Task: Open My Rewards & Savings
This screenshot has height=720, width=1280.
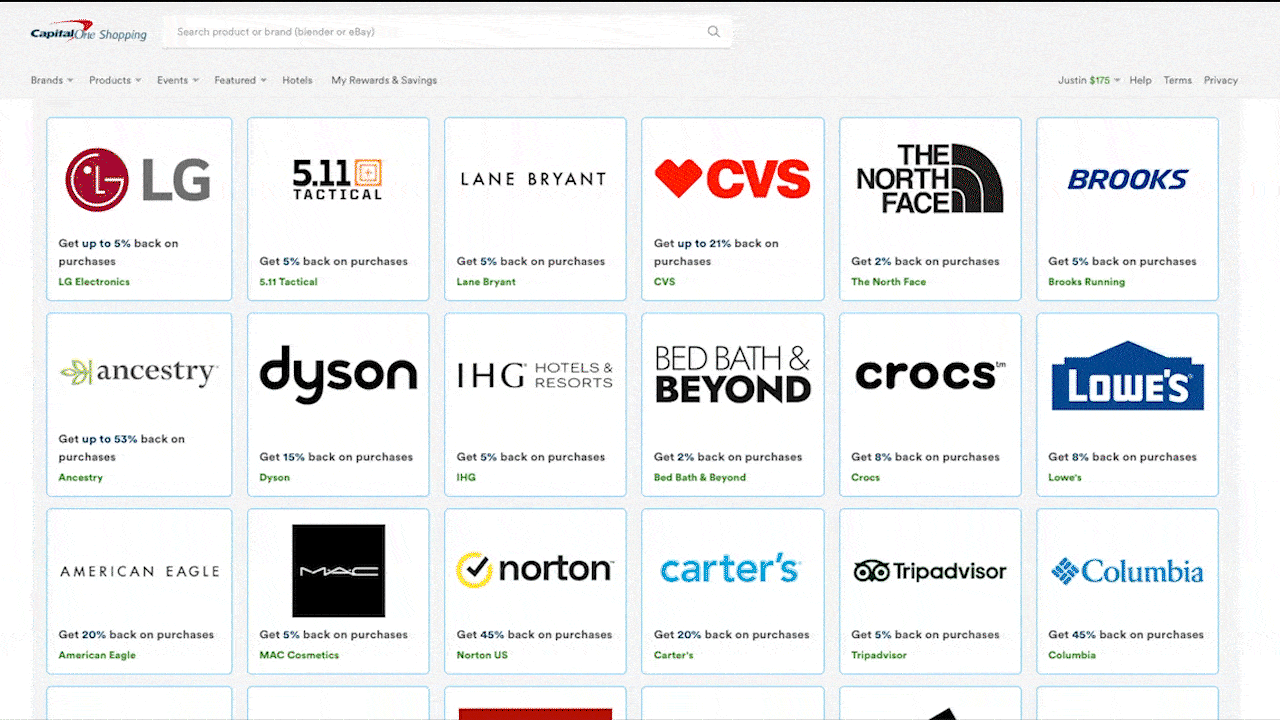Action: [384, 80]
